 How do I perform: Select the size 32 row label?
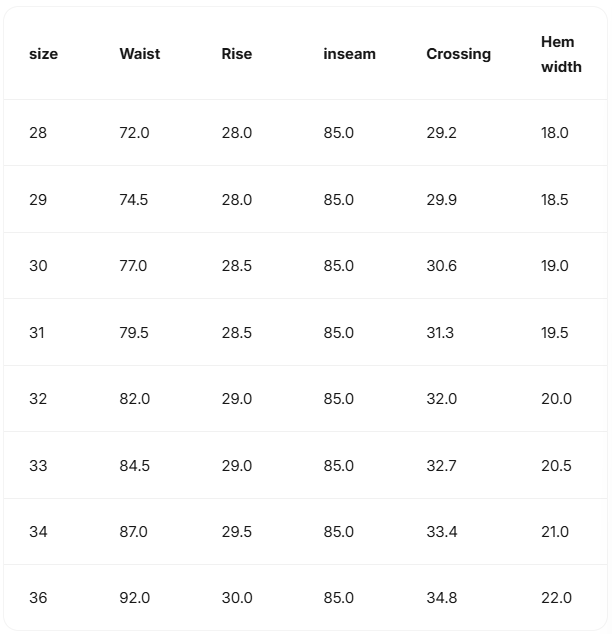38,399
